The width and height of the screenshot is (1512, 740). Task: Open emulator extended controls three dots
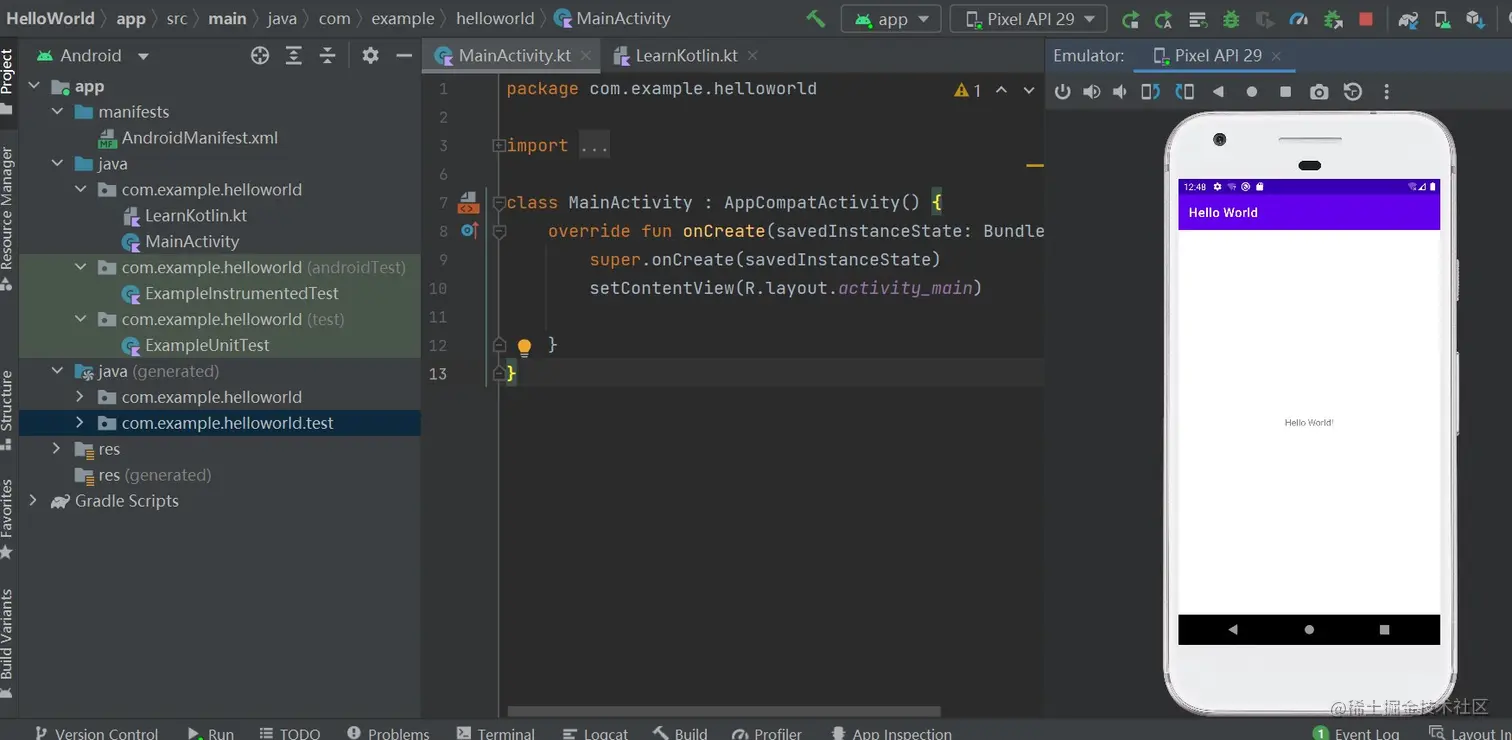1386,92
